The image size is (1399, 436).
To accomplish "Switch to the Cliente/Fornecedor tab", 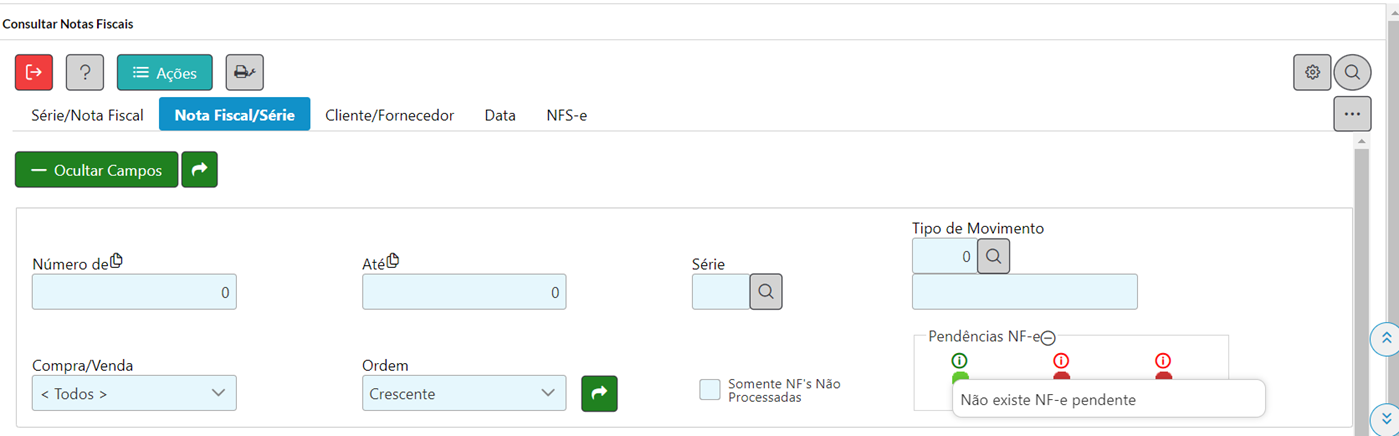I will (x=390, y=115).
